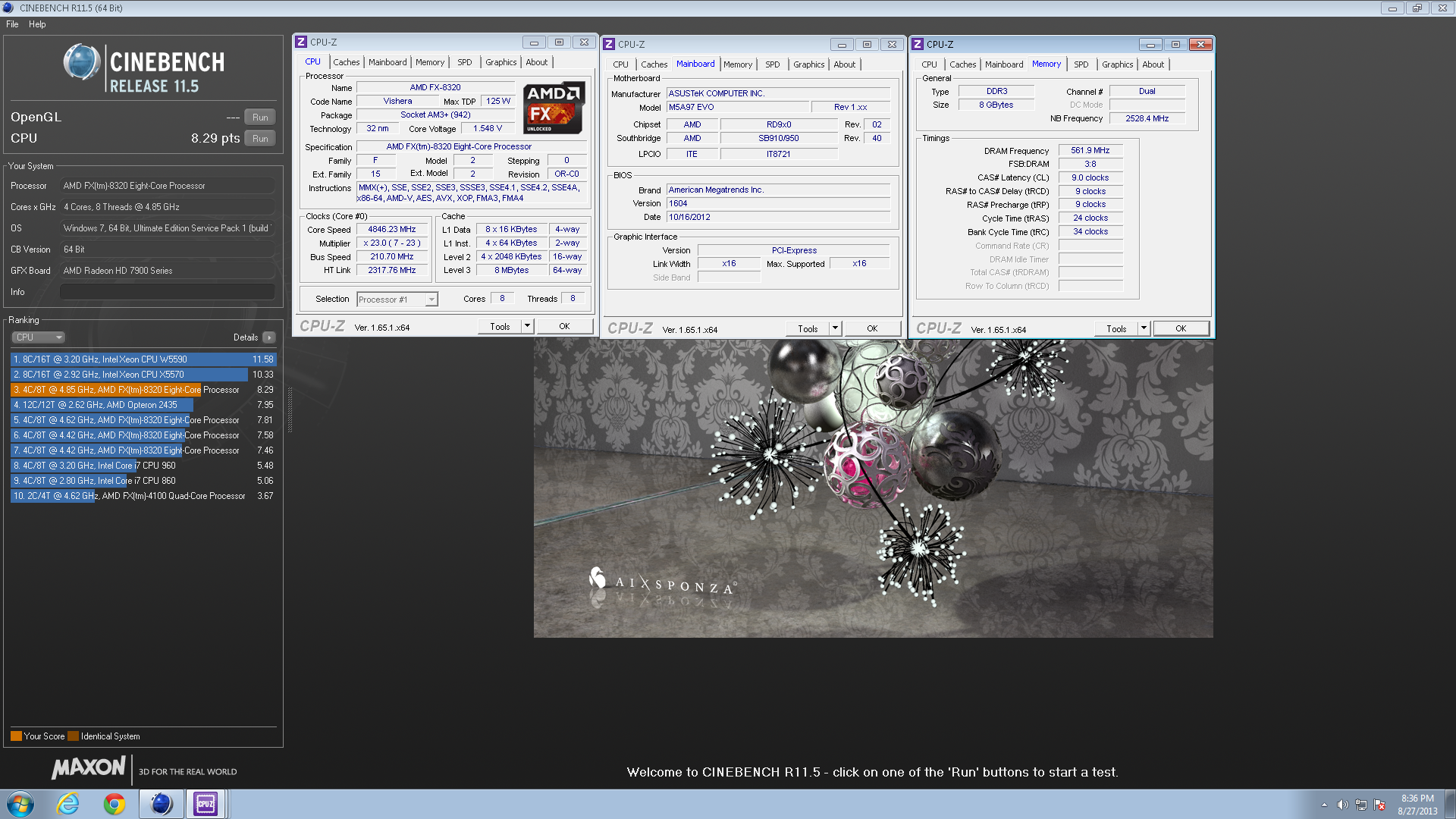This screenshot has height=819, width=1456.
Task: Click the Action Center flag icon
Action: click(x=1379, y=805)
